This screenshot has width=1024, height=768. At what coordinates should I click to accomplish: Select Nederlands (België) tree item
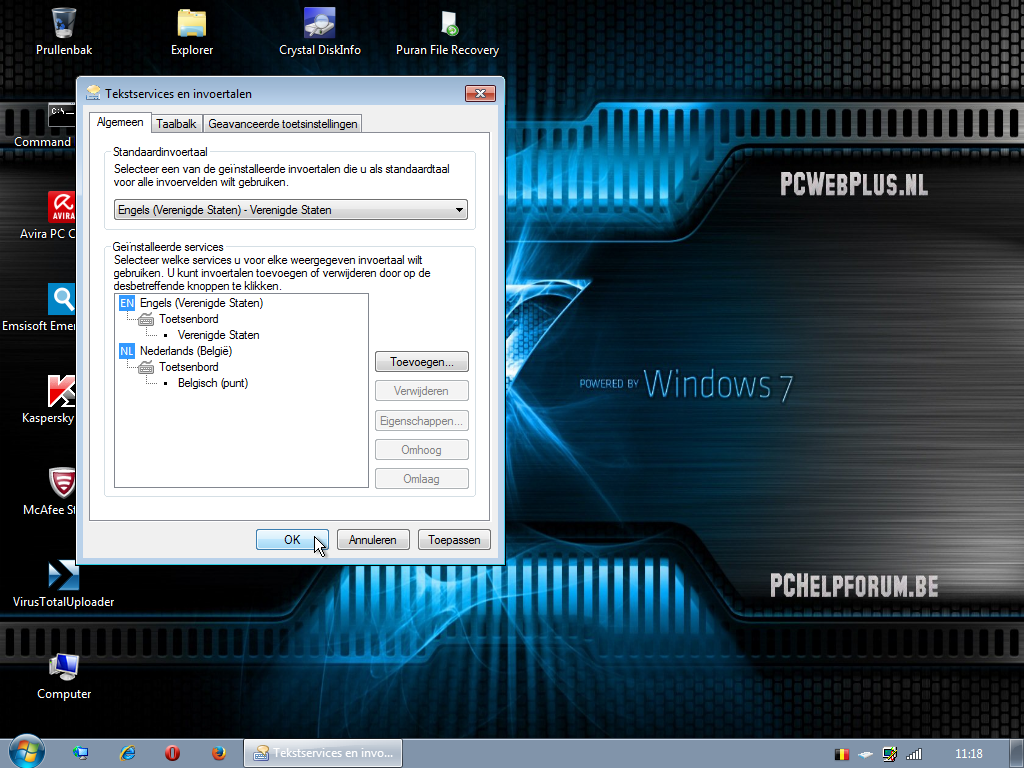(x=185, y=351)
